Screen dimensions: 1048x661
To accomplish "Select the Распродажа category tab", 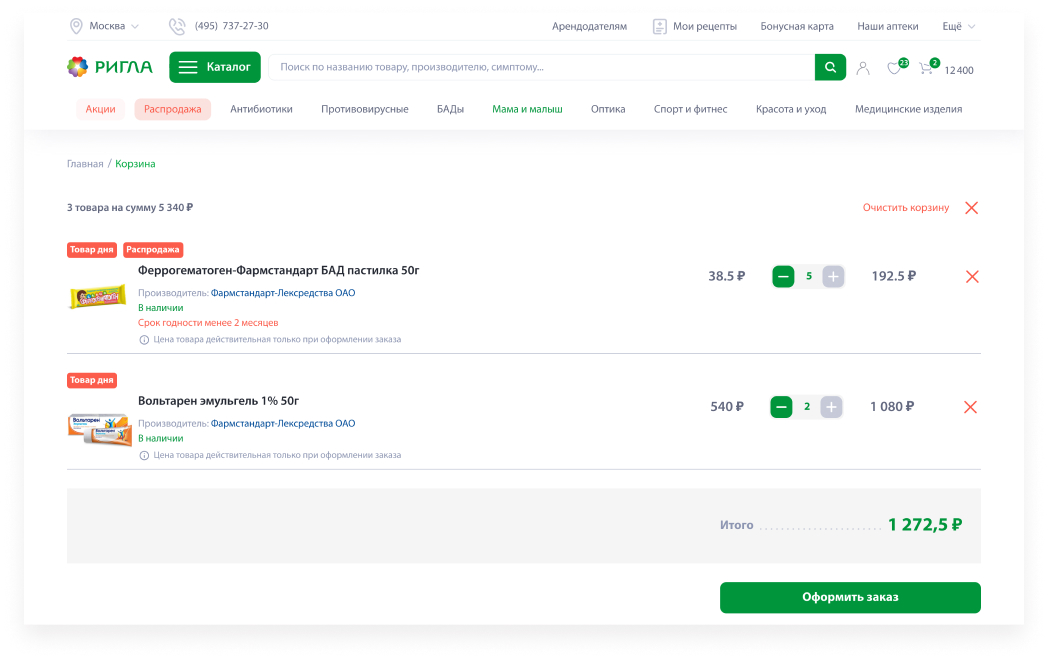I will pos(172,109).
